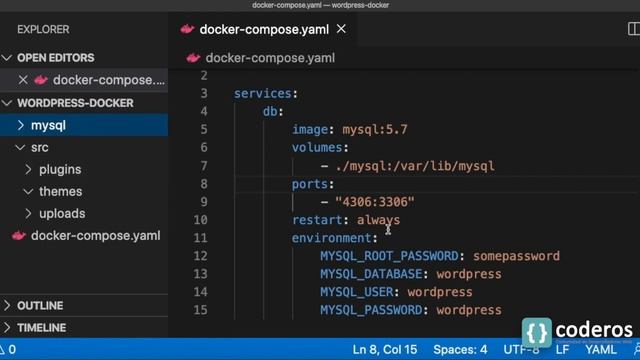This screenshot has height=360, width=640.
Task: Click the split editor icon
Action: [634, 29]
